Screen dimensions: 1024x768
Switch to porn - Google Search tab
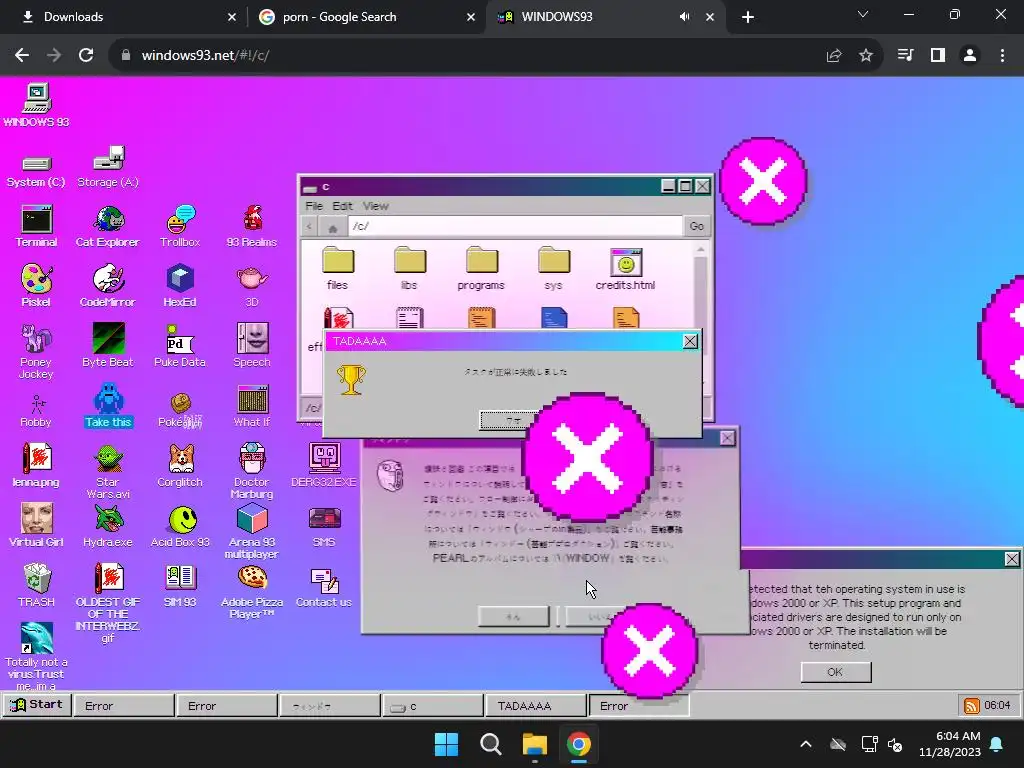coord(367,17)
